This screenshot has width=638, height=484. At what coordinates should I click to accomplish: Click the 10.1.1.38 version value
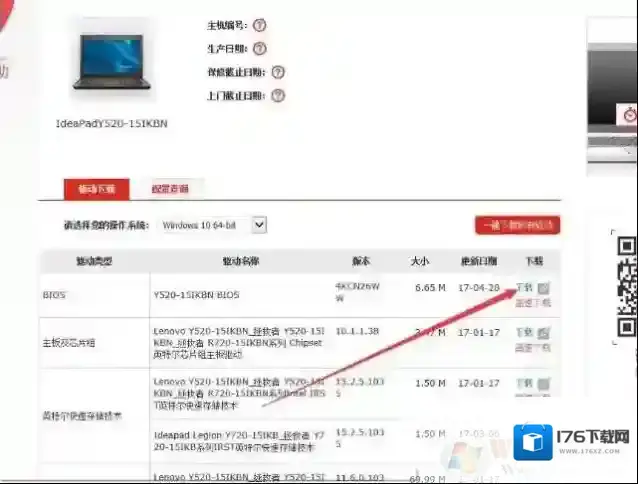357,331
